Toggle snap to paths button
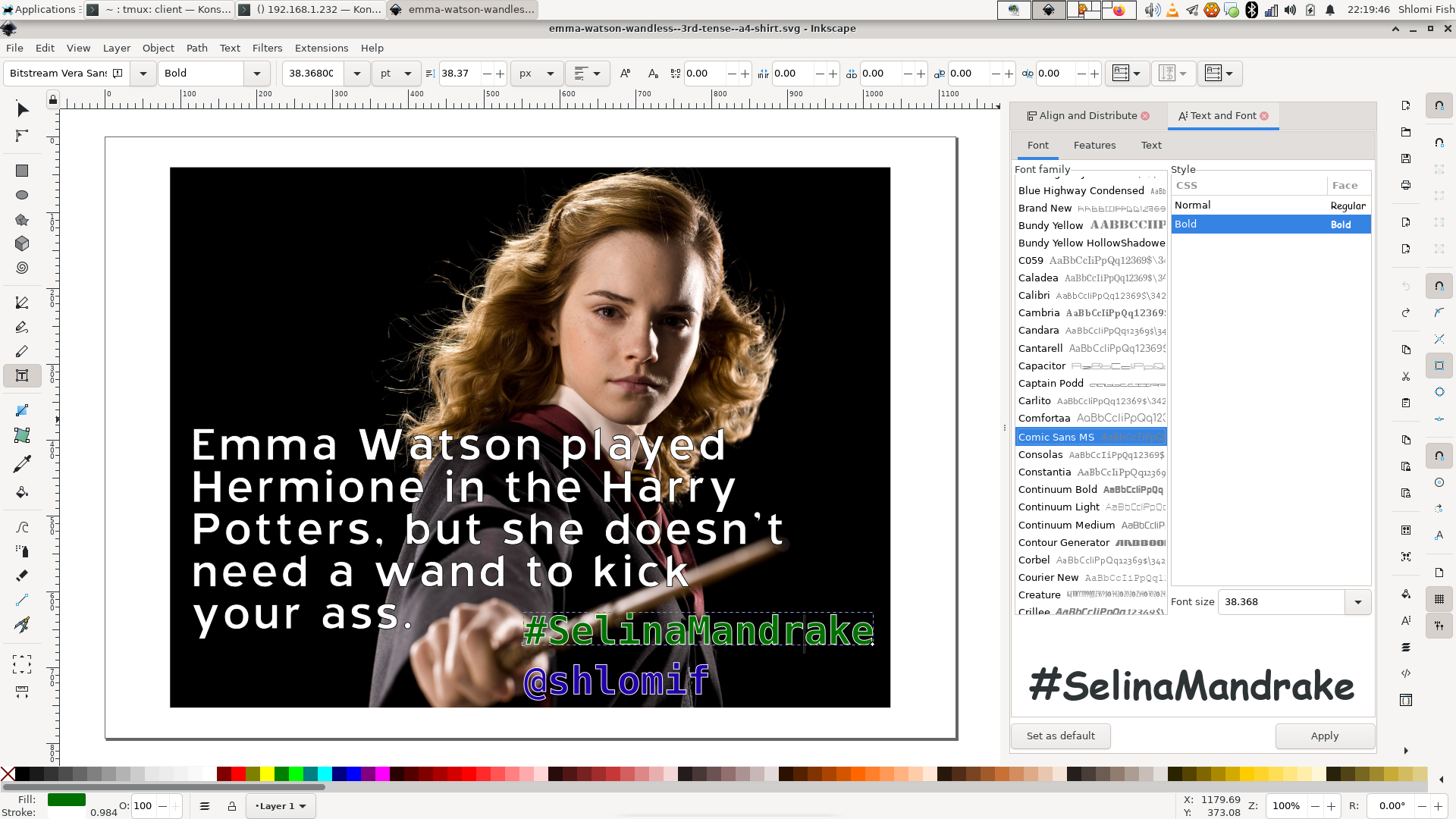The width and height of the screenshot is (1456, 819). pos(1439,312)
